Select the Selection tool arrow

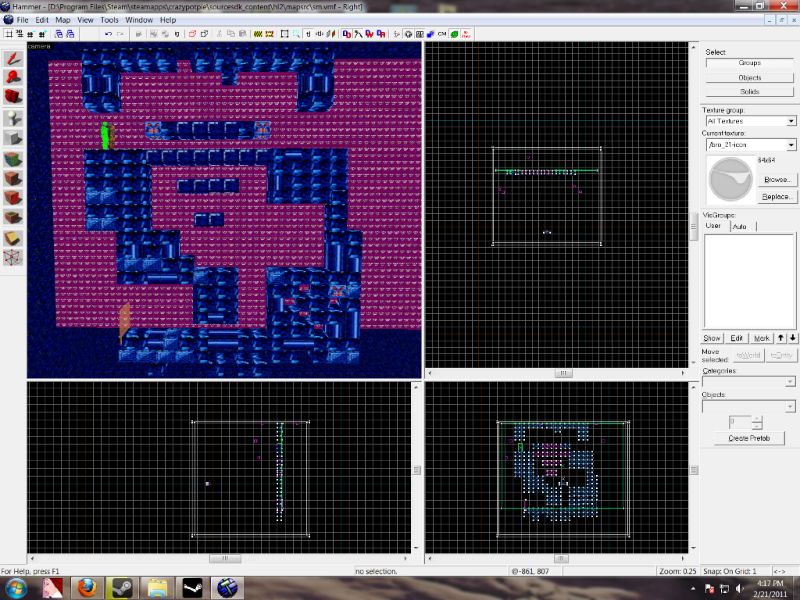click(x=13, y=59)
